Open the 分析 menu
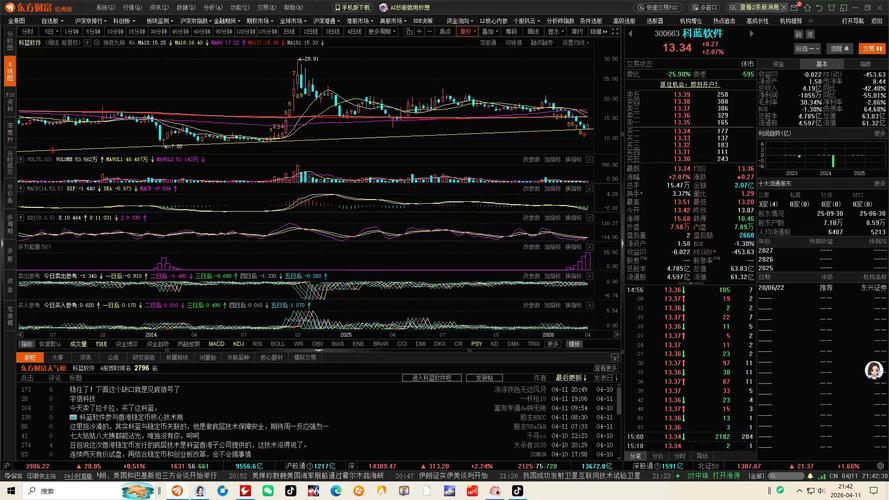 point(213,7)
